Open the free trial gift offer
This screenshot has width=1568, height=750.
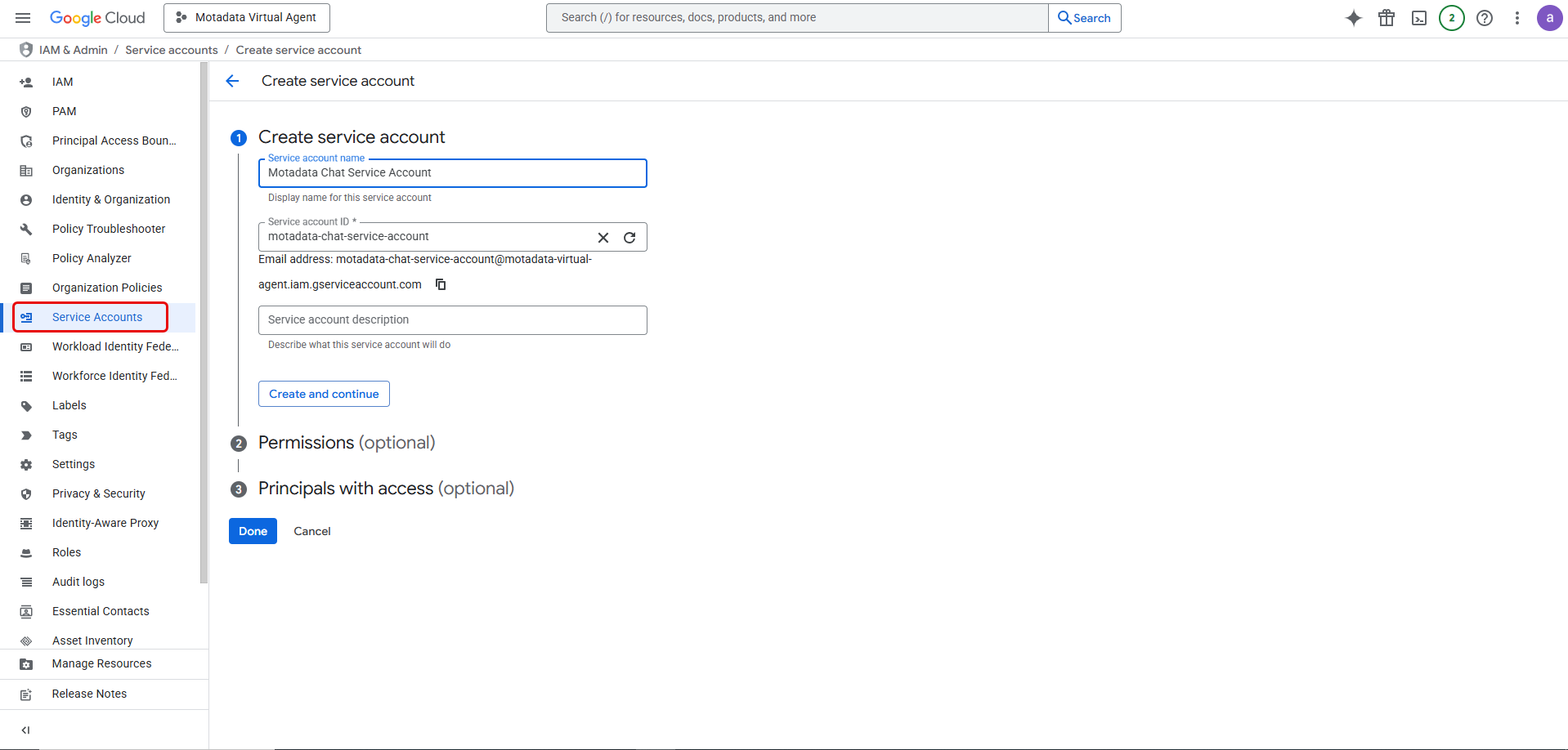1386,17
